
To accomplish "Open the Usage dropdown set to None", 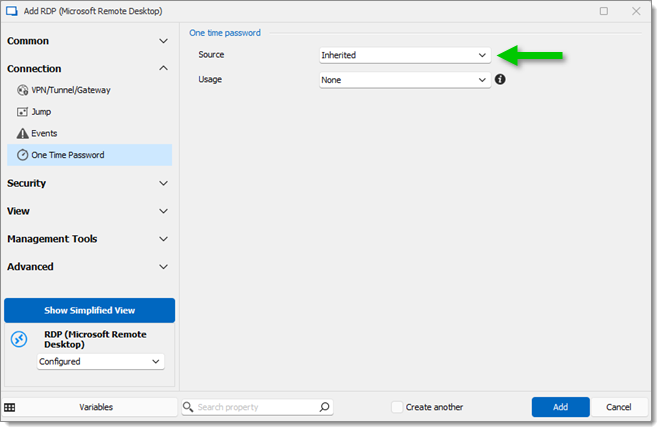I will [x=405, y=80].
